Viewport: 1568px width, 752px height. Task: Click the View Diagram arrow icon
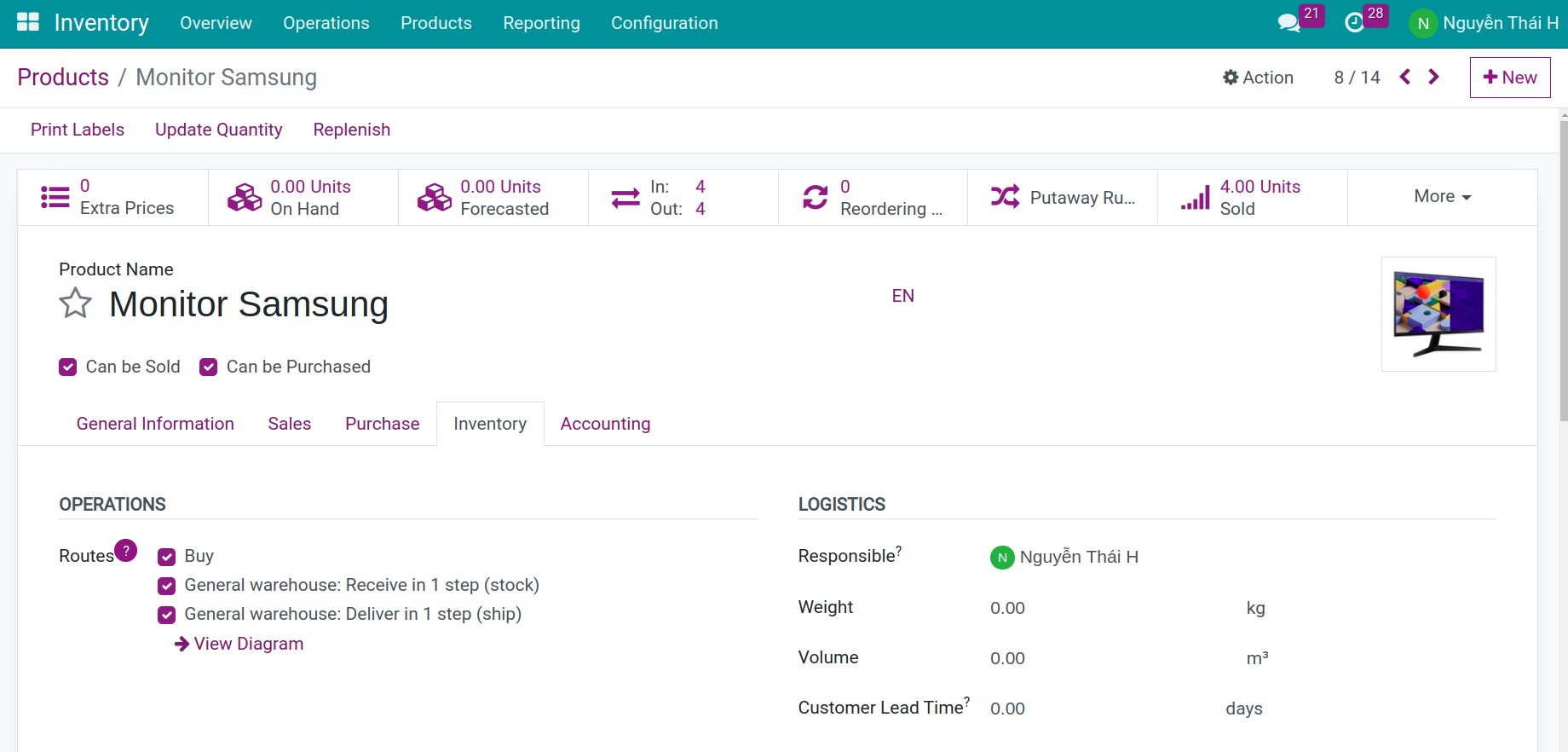tap(182, 644)
